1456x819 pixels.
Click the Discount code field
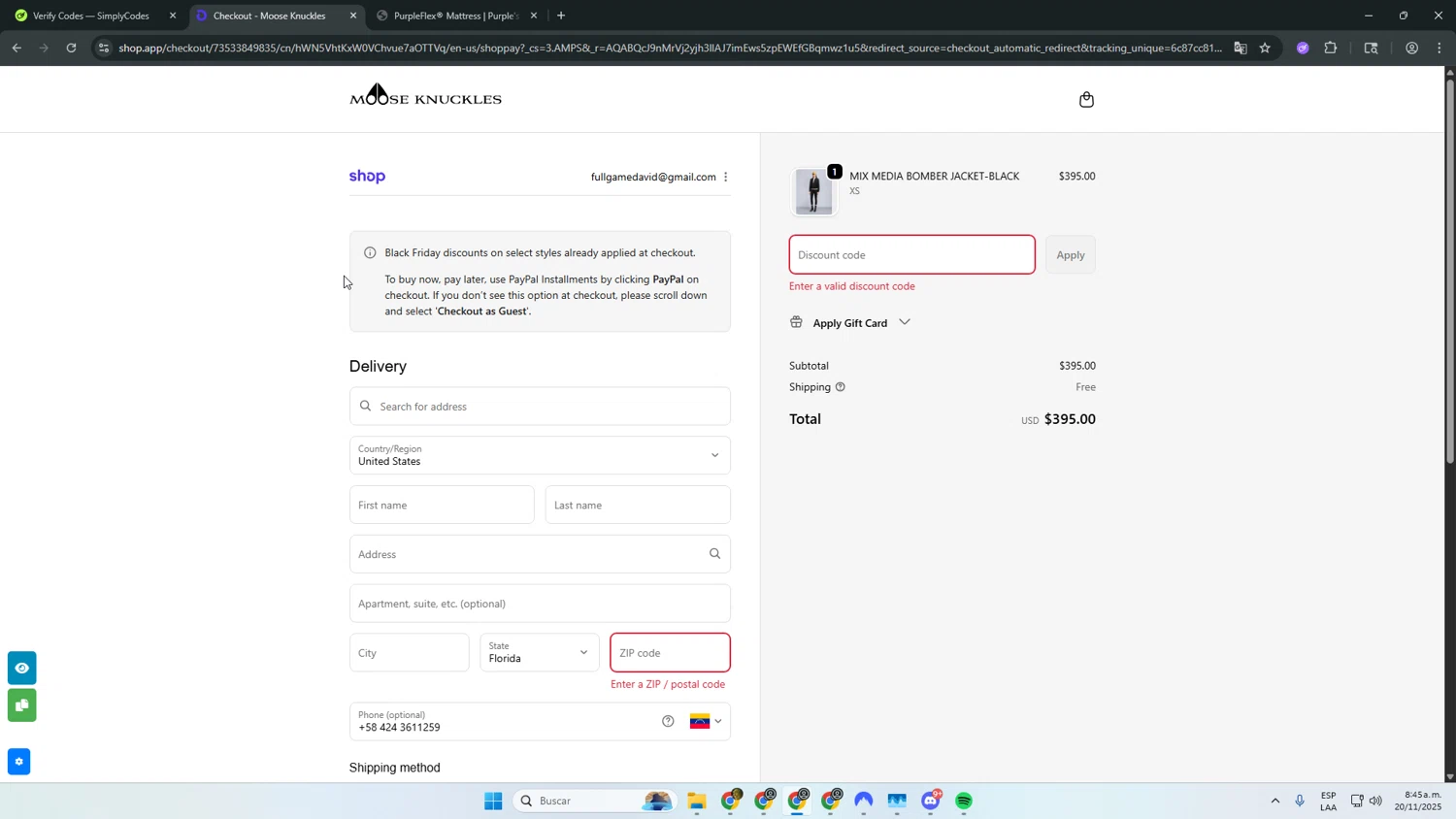click(x=911, y=255)
